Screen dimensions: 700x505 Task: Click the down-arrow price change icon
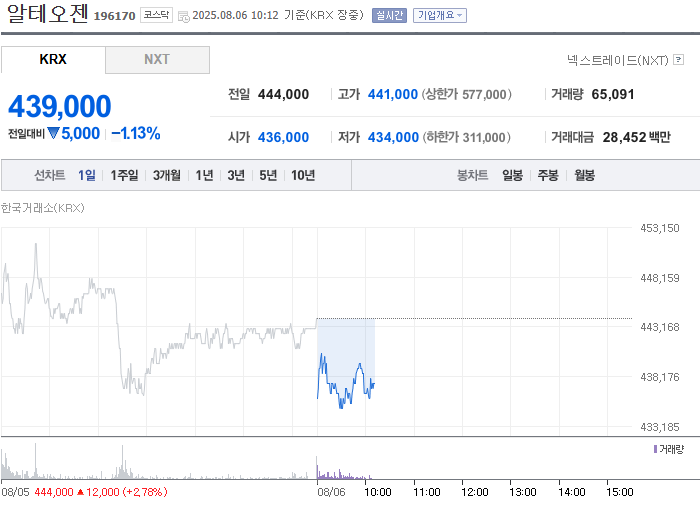53,133
